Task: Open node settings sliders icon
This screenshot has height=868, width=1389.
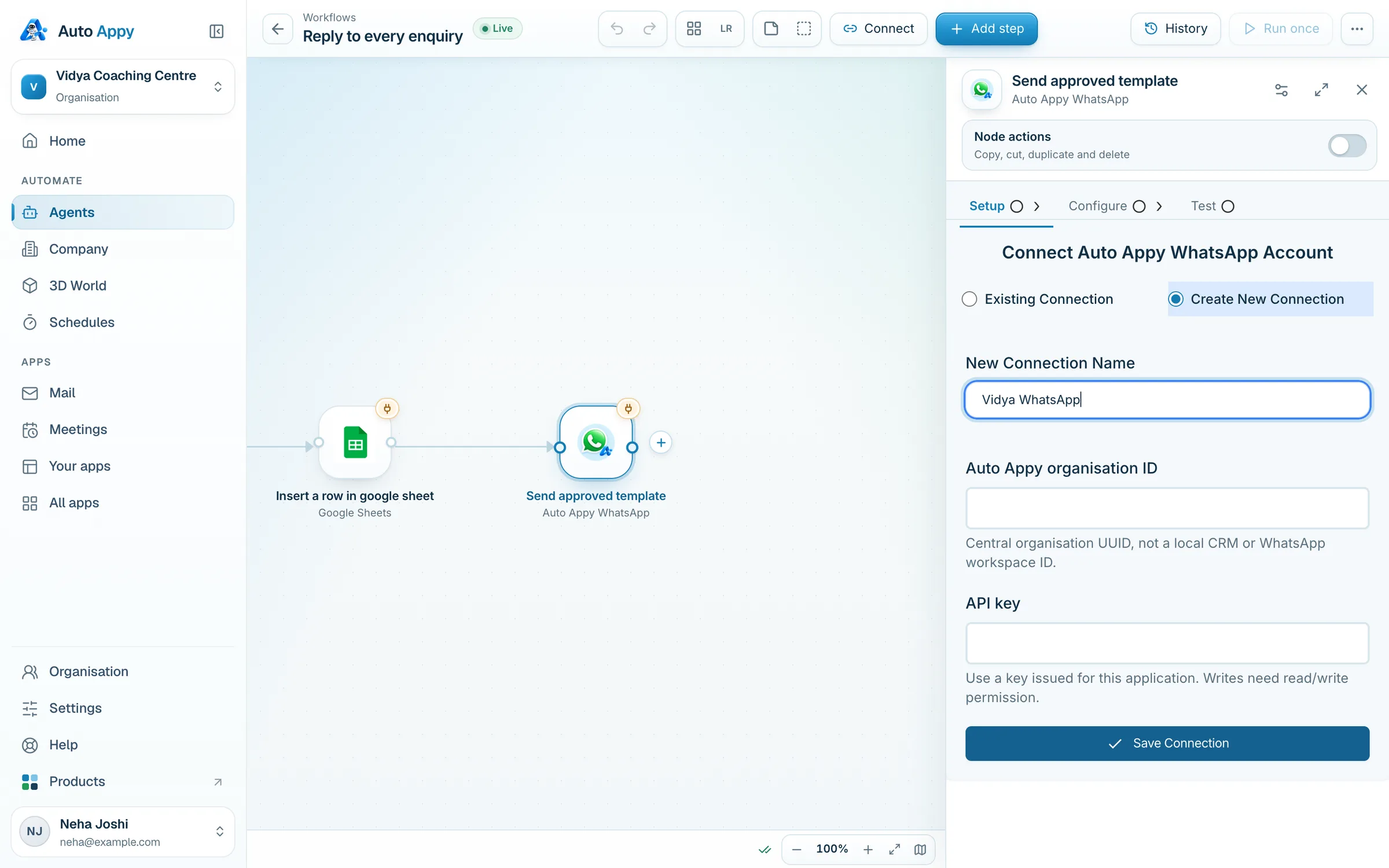Action: click(x=1281, y=90)
